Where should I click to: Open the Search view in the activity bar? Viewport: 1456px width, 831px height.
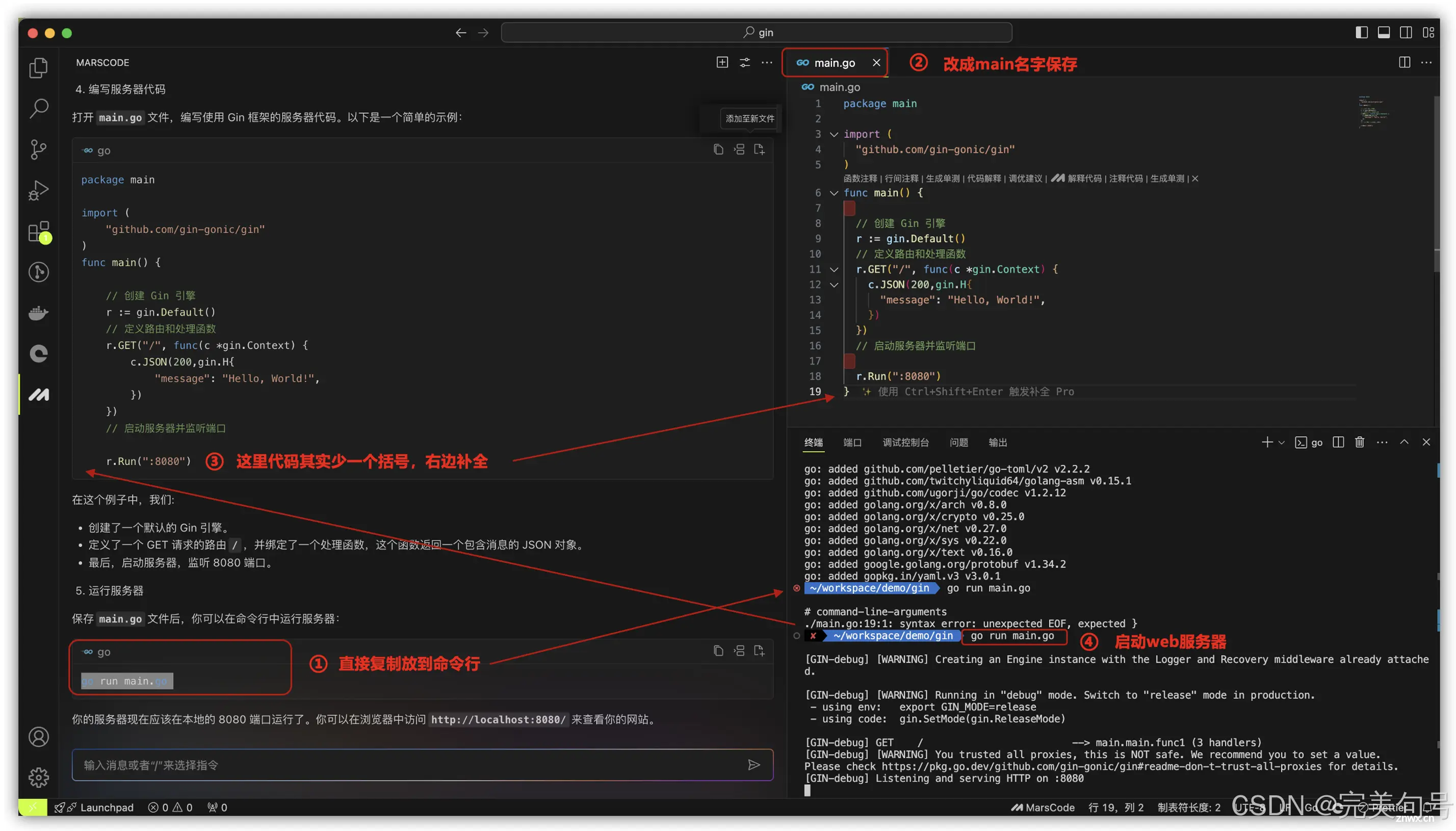point(38,109)
